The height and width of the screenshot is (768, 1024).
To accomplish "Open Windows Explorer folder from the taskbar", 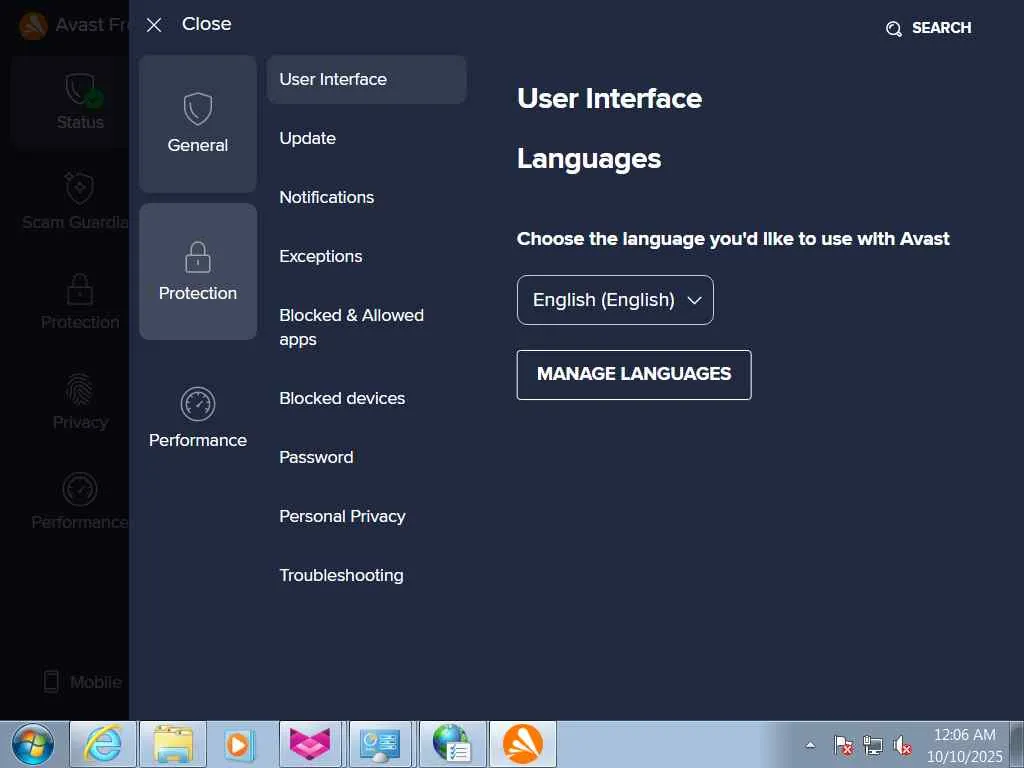I will click(x=173, y=744).
